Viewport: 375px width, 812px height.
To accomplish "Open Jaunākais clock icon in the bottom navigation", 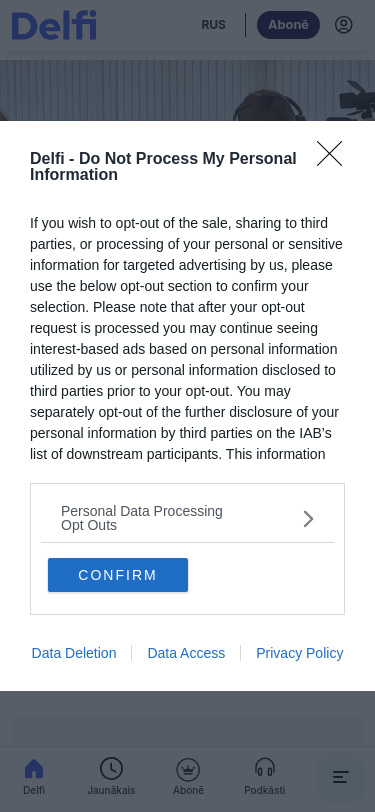I will pos(111,769).
